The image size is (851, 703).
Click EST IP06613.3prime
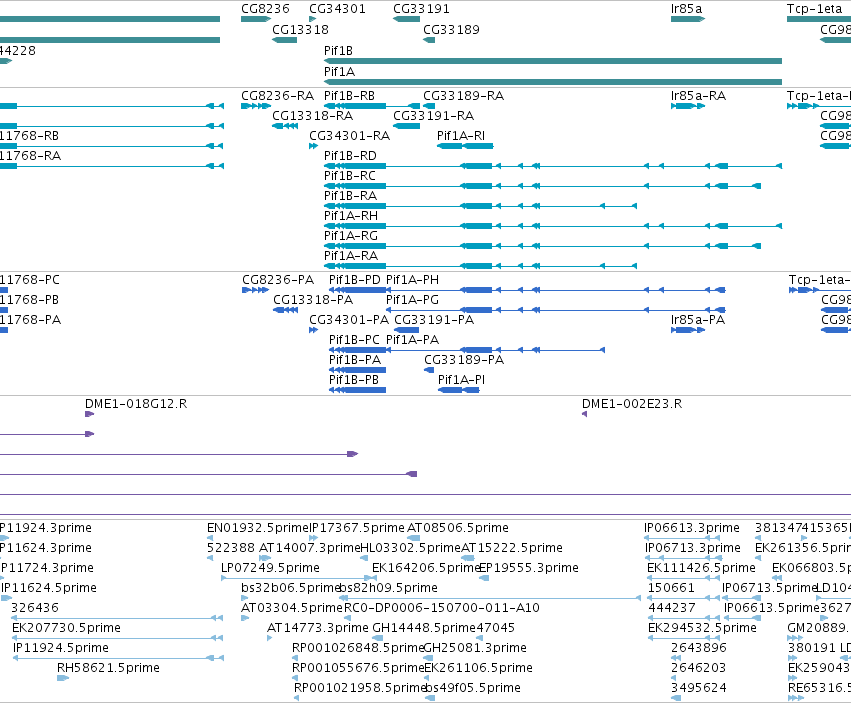tap(691, 528)
